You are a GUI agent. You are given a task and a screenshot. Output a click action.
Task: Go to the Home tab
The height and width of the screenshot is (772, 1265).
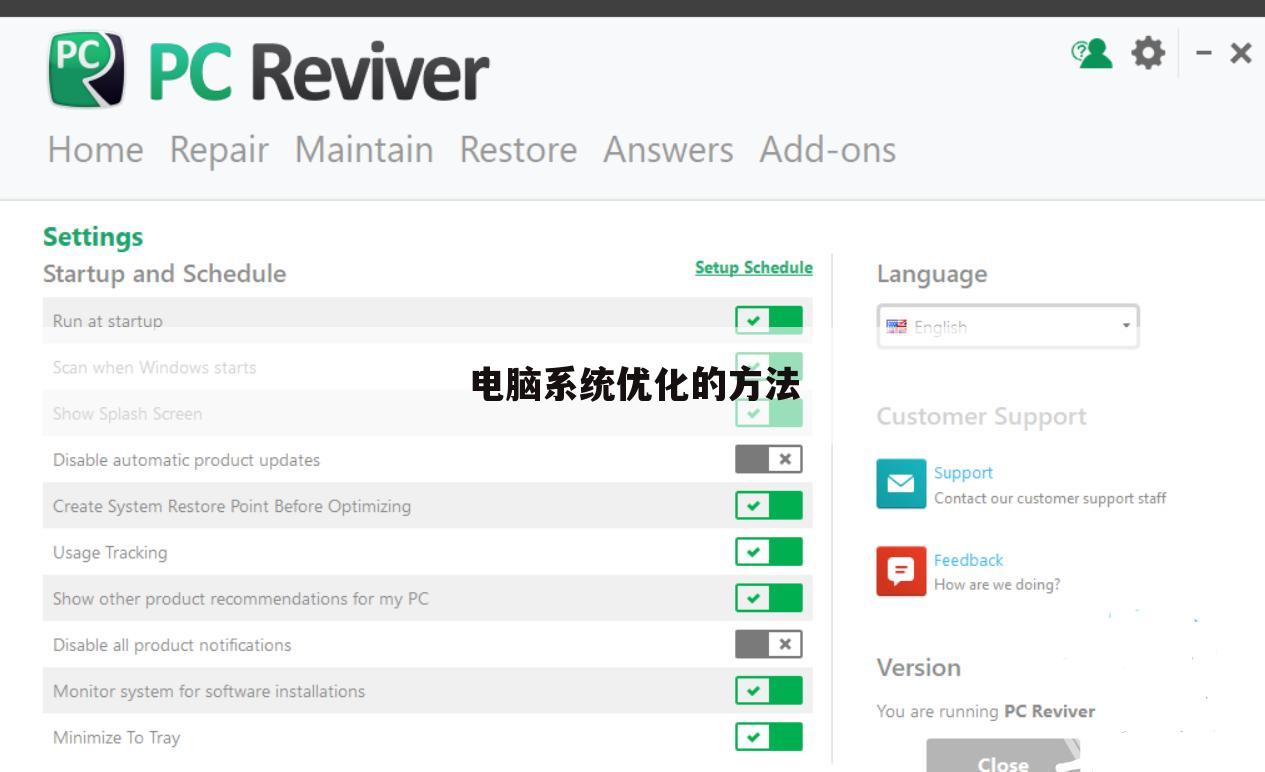pyautogui.click(x=95, y=150)
